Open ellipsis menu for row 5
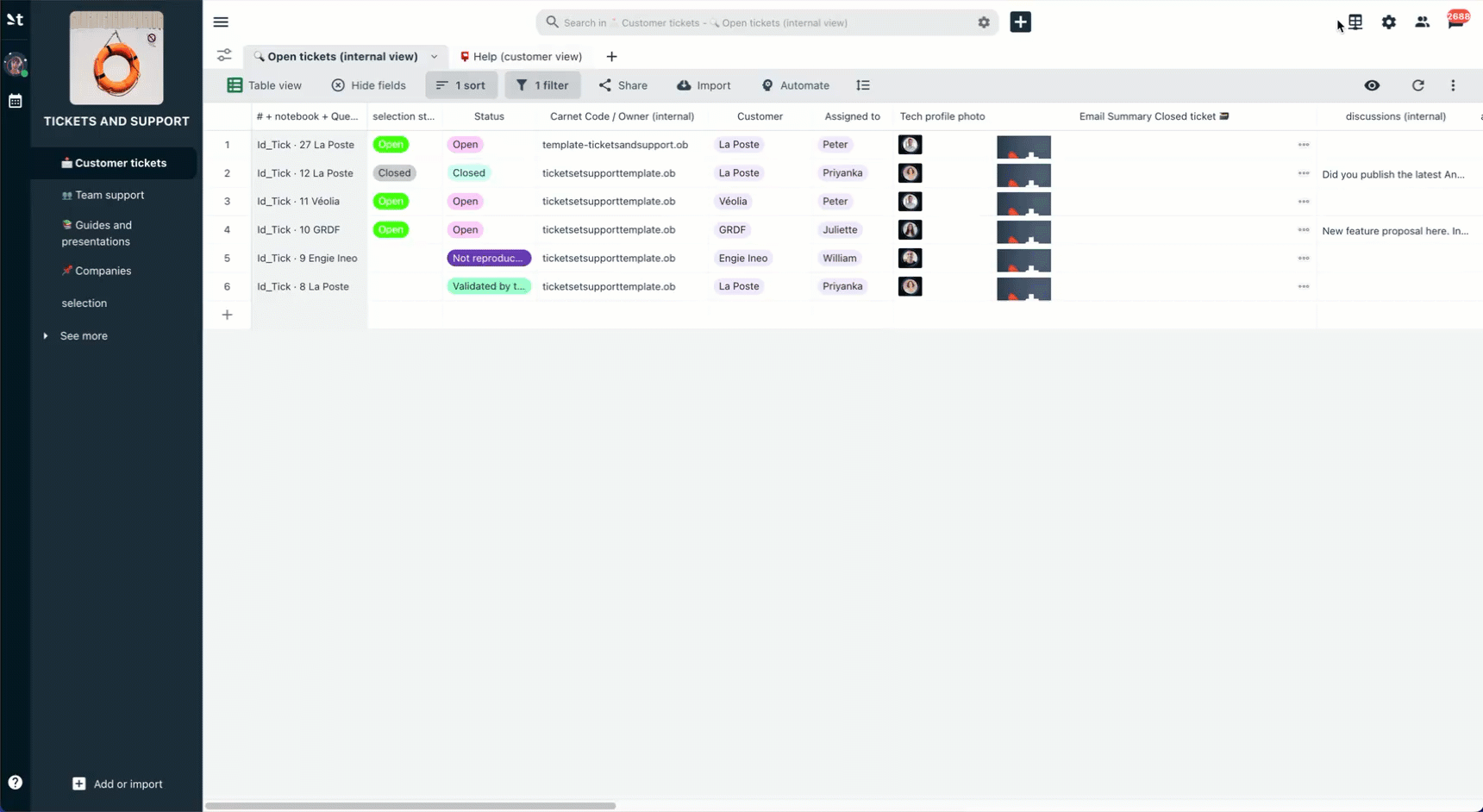This screenshot has height=812, width=1483. pos(1304,259)
